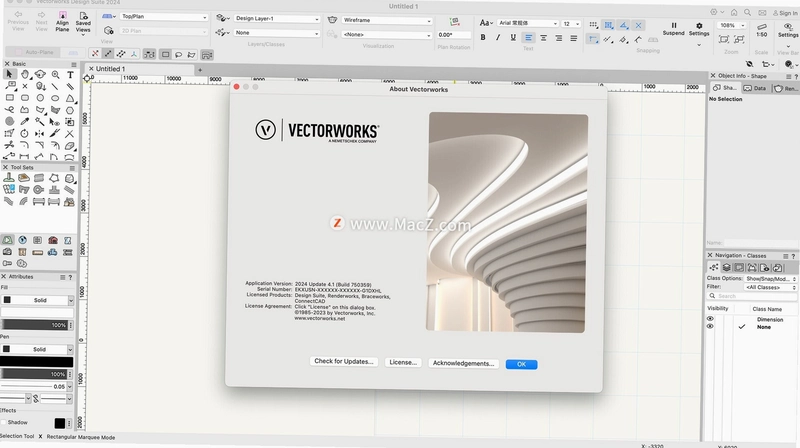Select the Eyedropper tool
This screenshot has width=800, height=448.
coord(24,121)
